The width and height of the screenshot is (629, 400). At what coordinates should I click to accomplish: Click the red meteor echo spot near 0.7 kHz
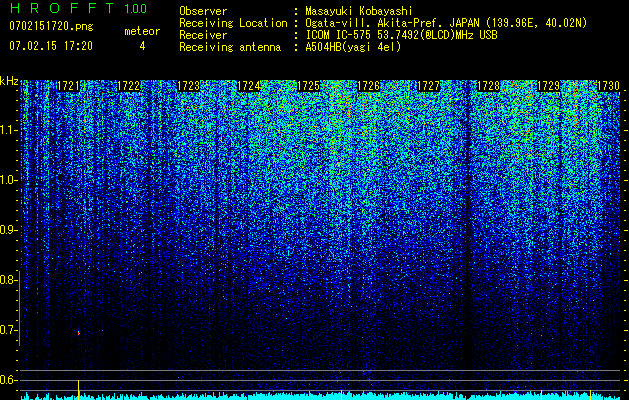pyautogui.click(x=79, y=333)
